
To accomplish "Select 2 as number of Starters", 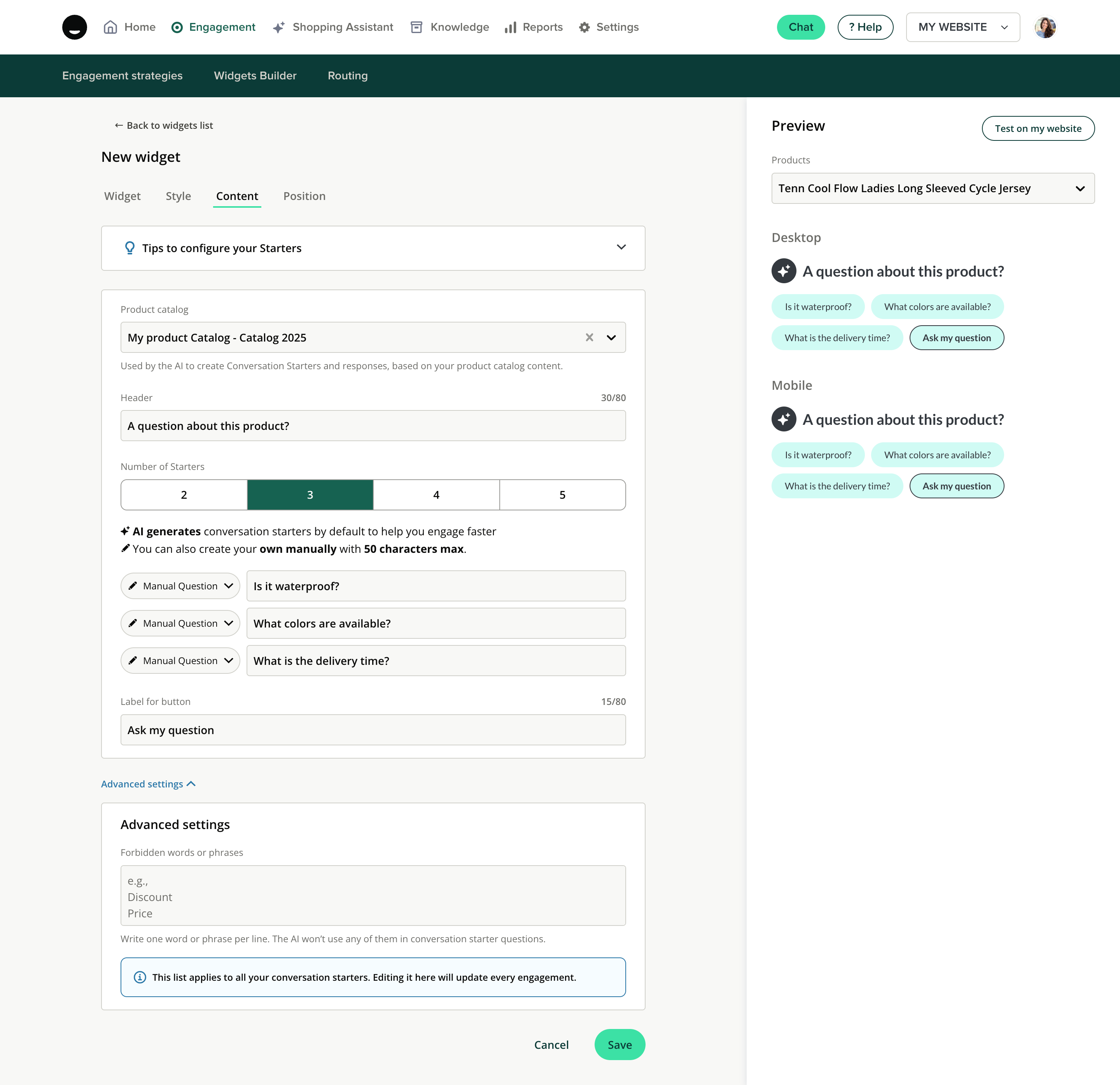I will [184, 494].
